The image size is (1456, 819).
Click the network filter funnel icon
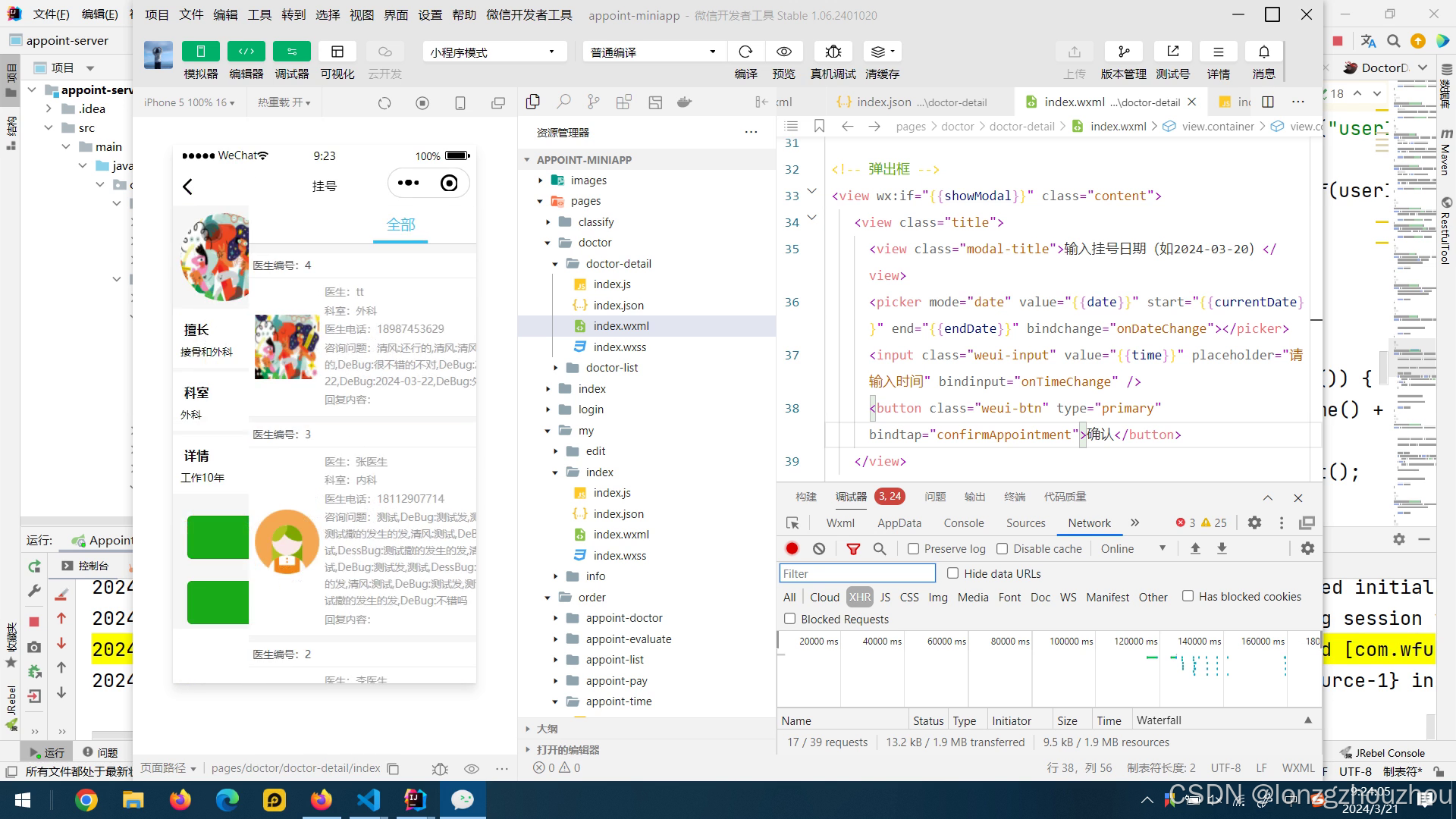[853, 548]
